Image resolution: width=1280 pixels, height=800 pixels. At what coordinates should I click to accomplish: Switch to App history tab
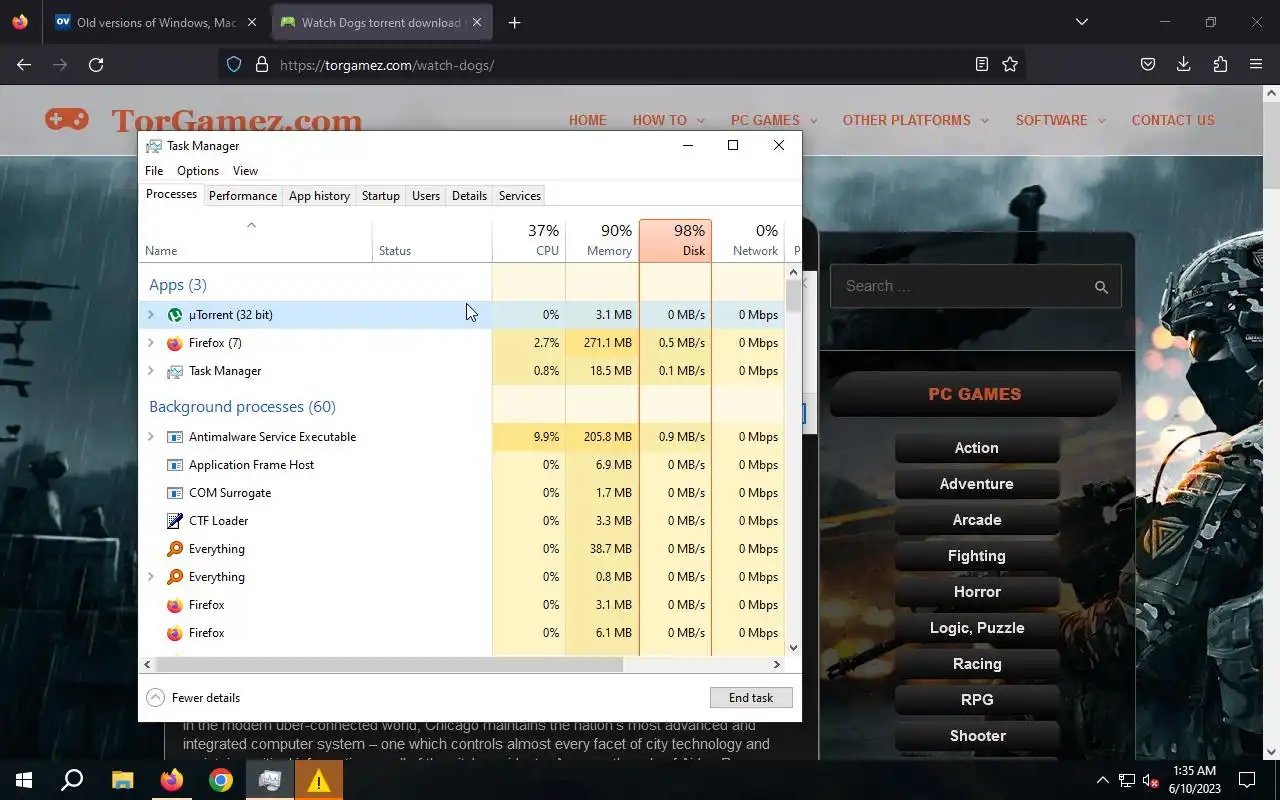319,196
